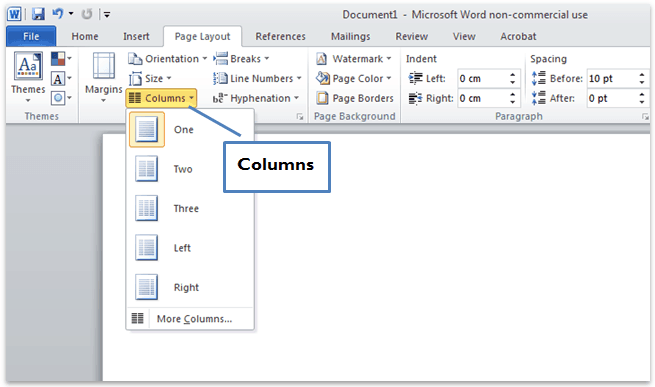This screenshot has height=387, width=655.
Task: Open Customize Quick Access Toolbar dropdown
Action: (107, 15)
